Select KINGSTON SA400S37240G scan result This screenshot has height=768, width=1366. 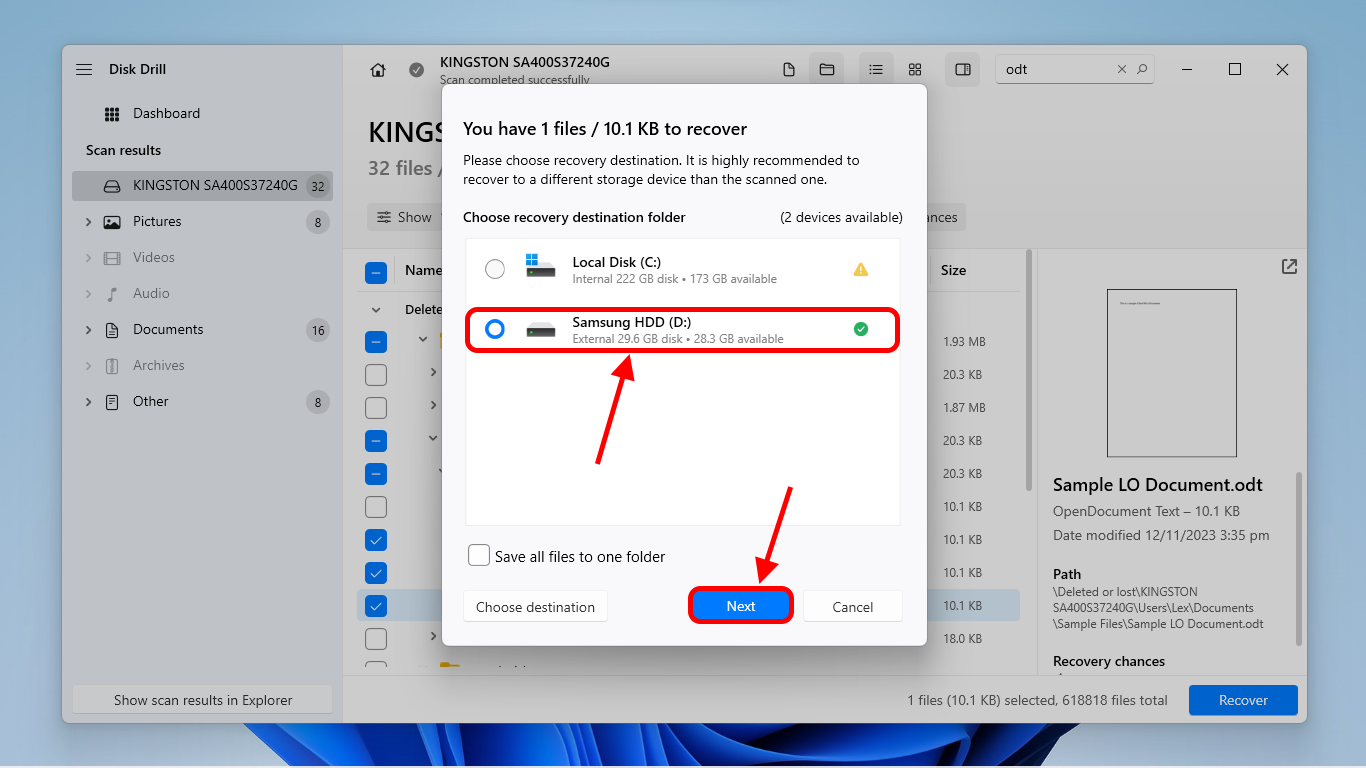tap(202, 186)
